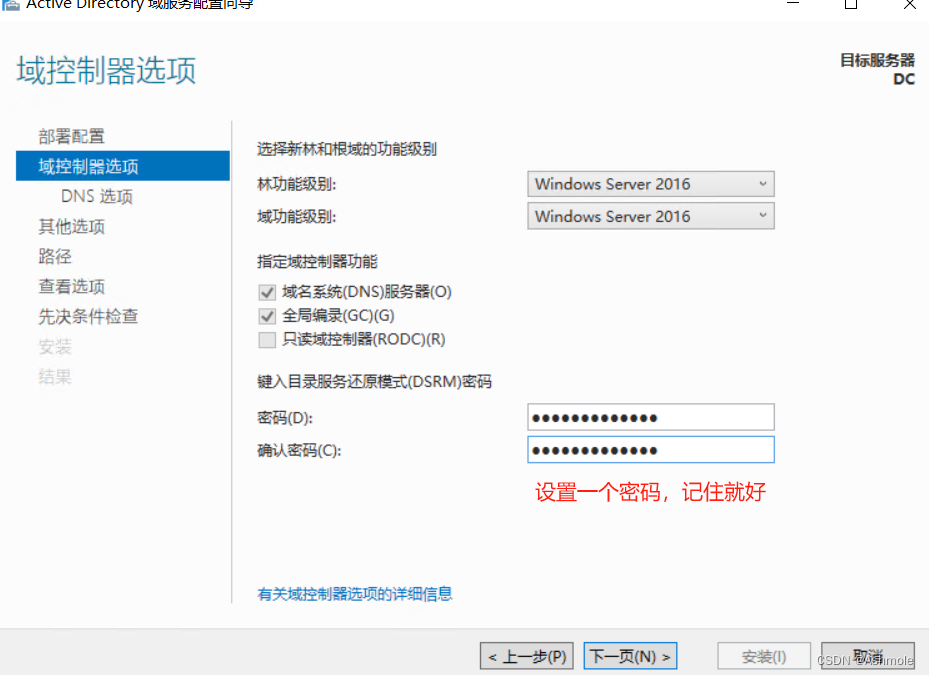Open the 先决条件检查 step

[x=88, y=316]
